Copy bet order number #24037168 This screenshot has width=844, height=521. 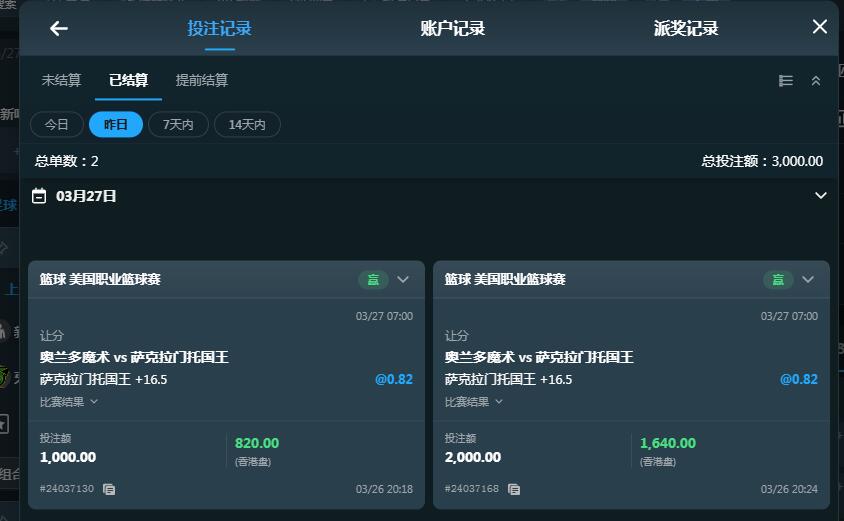pyautogui.click(x=514, y=489)
